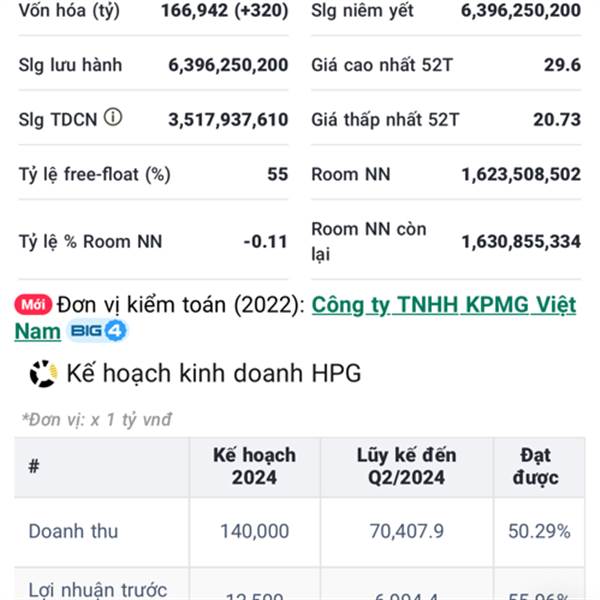Click the Room NN còn lại value
600x600 pixels.
point(521,242)
